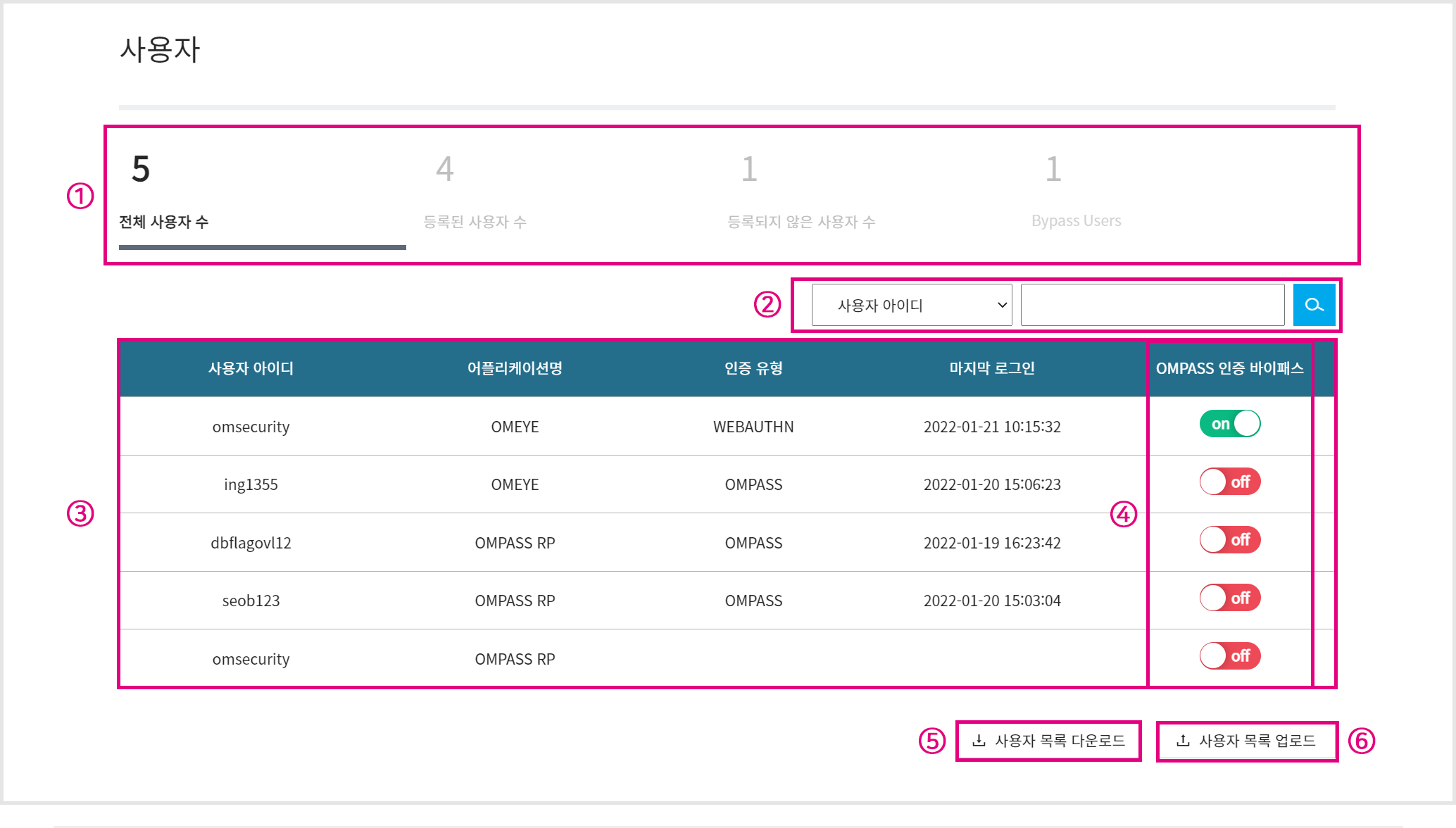Turn off bypass for omsecurity OMEYE row
1456x828 pixels.
pos(1230,424)
